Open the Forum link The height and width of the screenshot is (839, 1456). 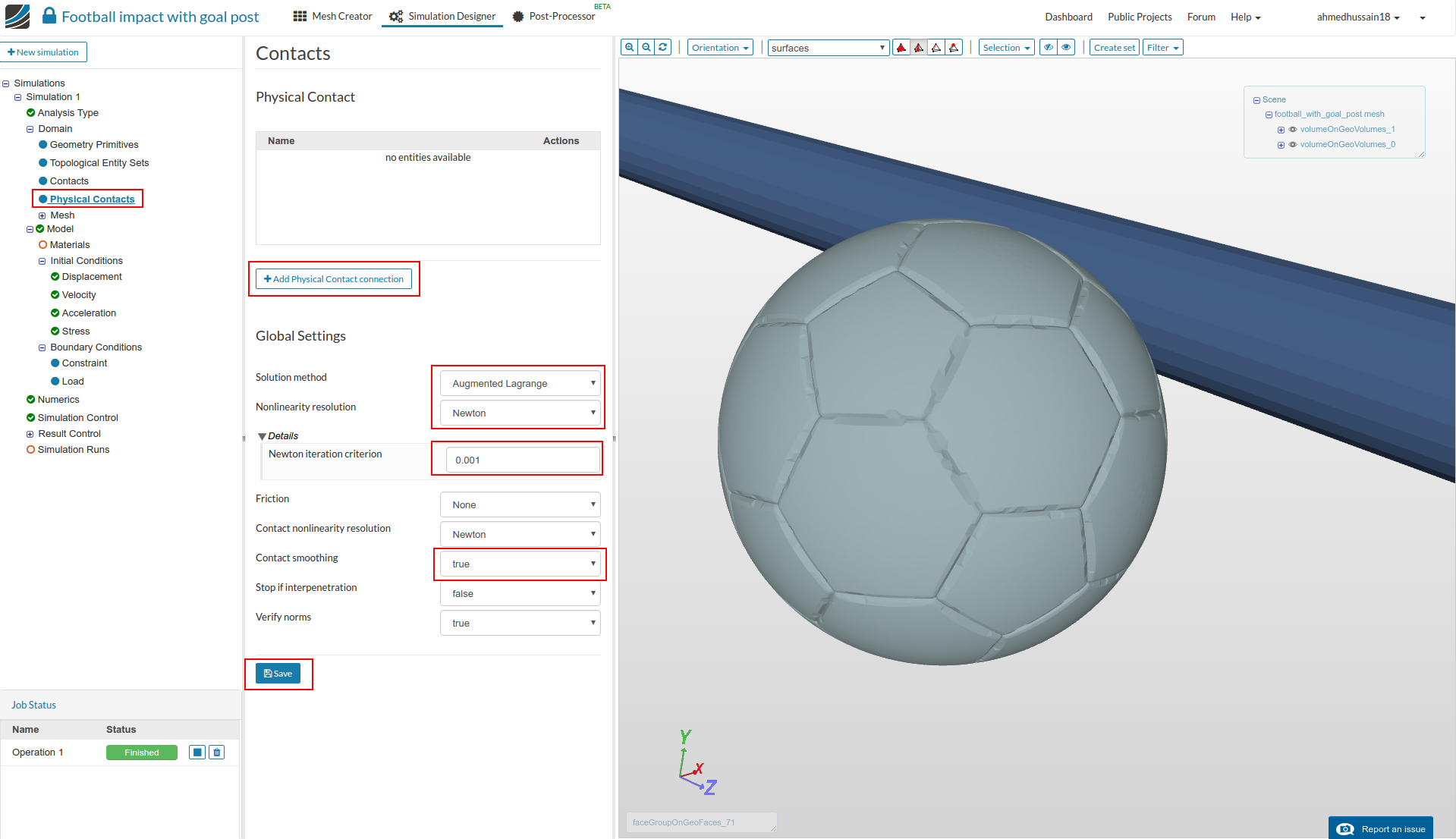tap(1201, 17)
